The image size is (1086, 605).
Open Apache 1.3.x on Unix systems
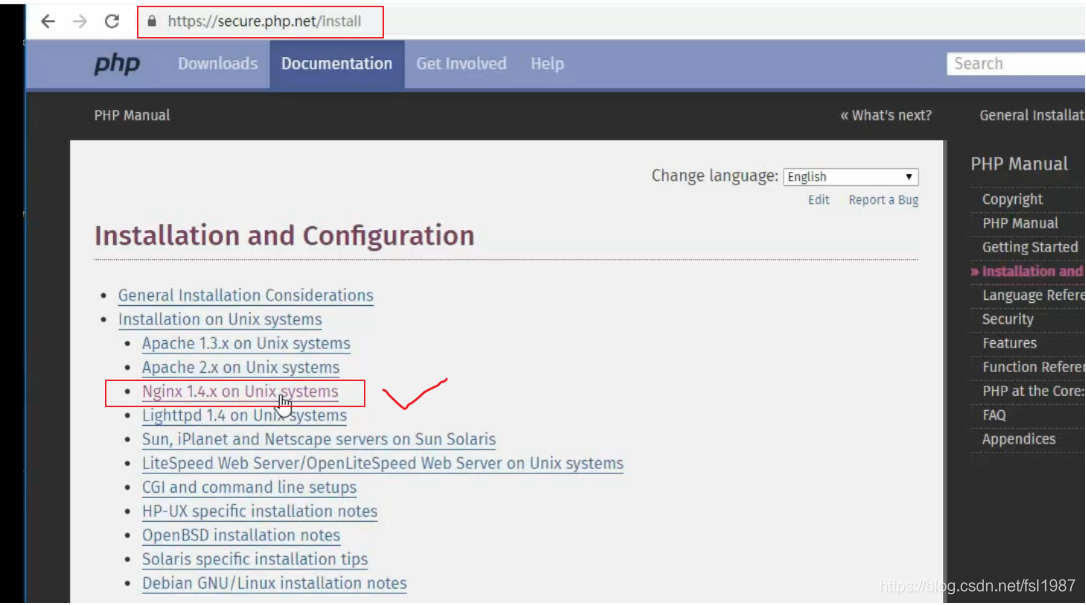[x=246, y=343]
